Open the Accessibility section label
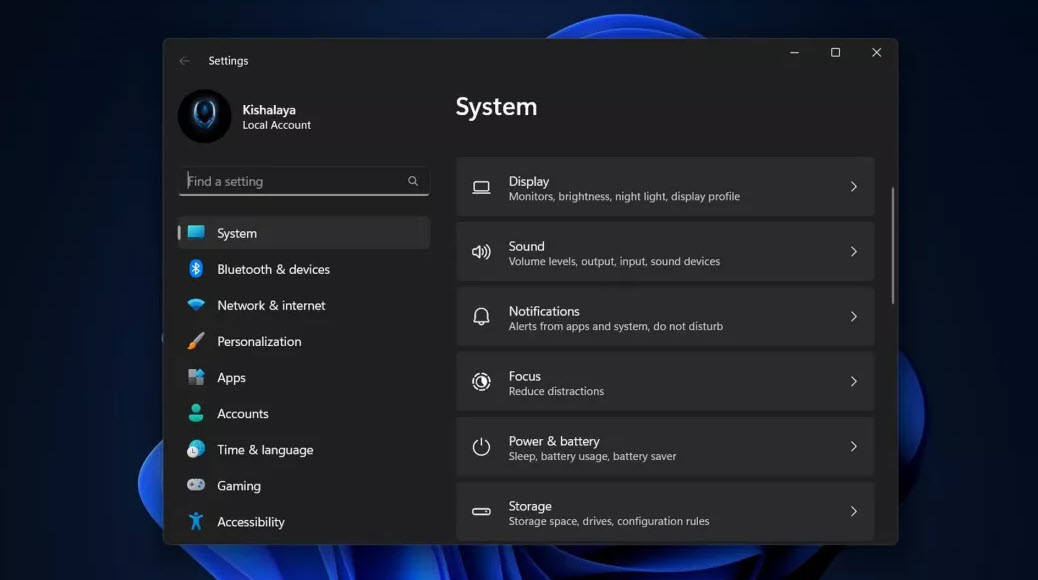This screenshot has height=580, width=1038. click(251, 522)
